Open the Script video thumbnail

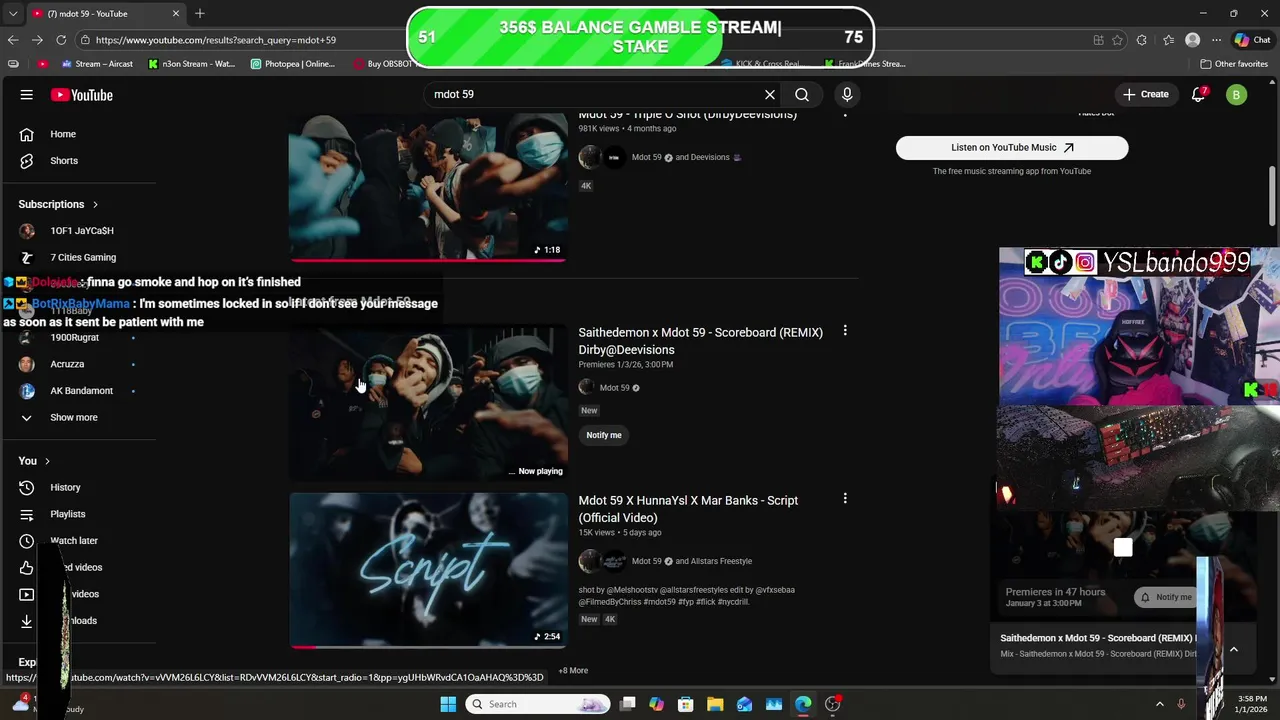tap(428, 570)
